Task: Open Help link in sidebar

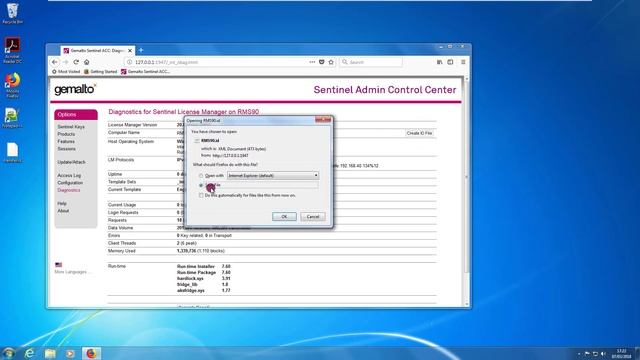Action: [62, 204]
